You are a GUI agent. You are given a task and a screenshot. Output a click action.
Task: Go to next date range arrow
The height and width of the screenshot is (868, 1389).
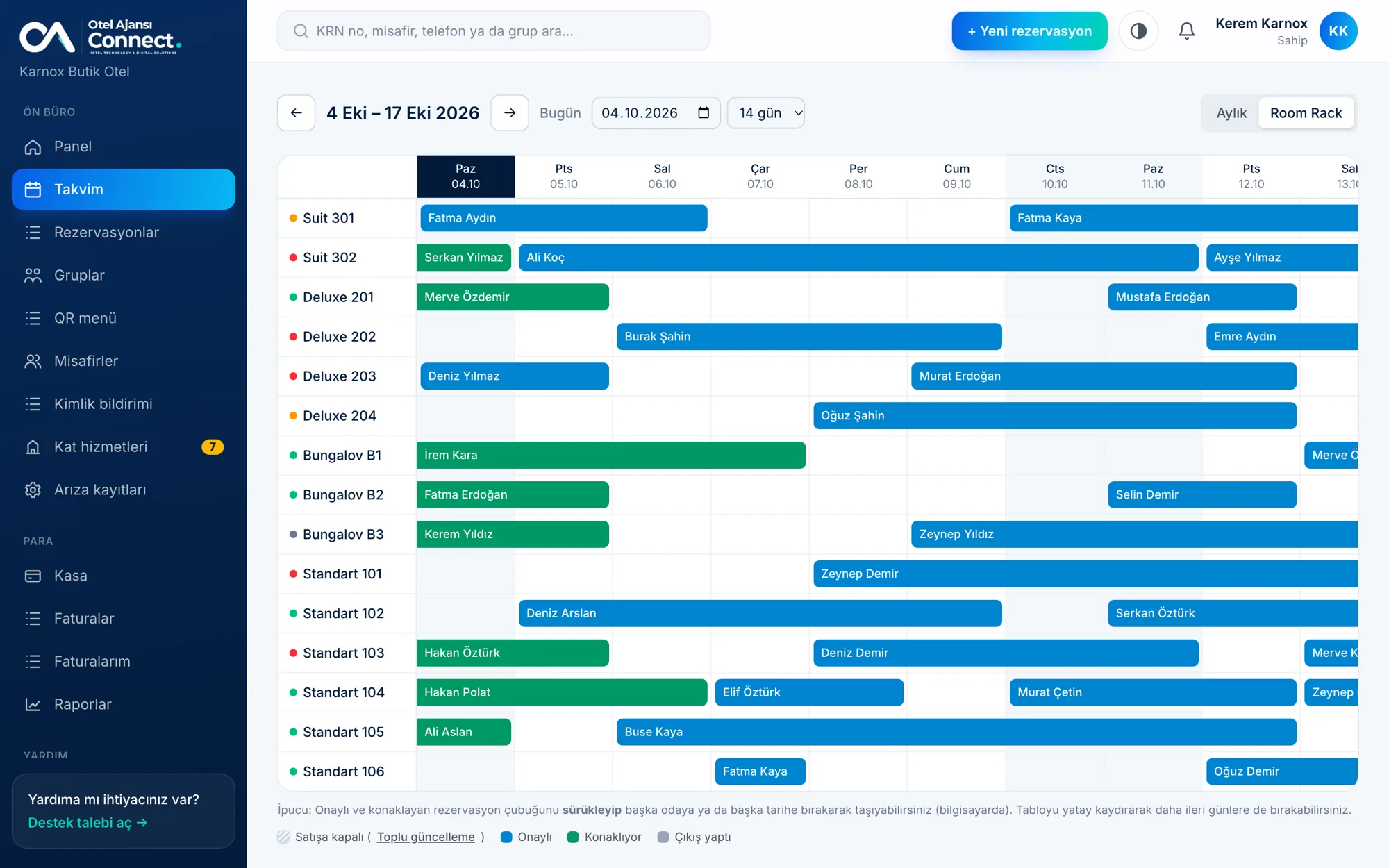[x=510, y=113]
